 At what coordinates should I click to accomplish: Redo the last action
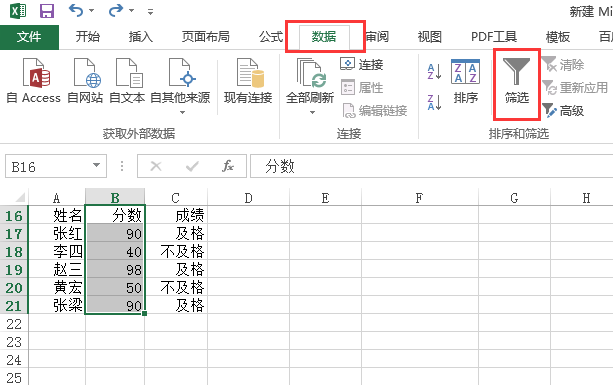116,11
